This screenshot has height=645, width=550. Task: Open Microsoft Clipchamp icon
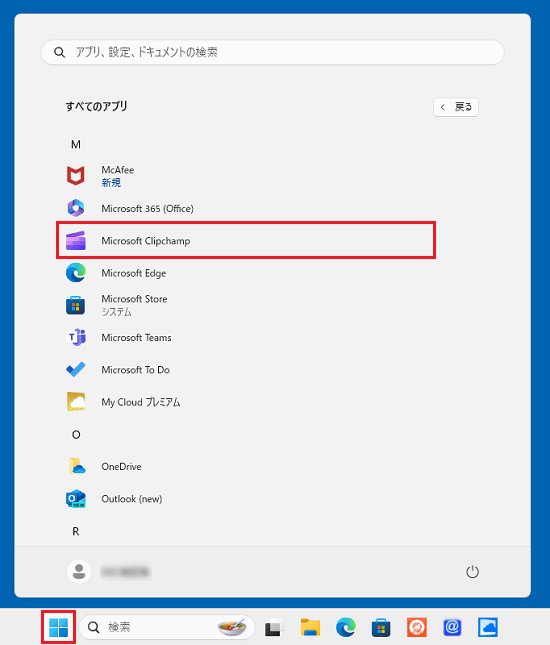(x=76, y=241)
